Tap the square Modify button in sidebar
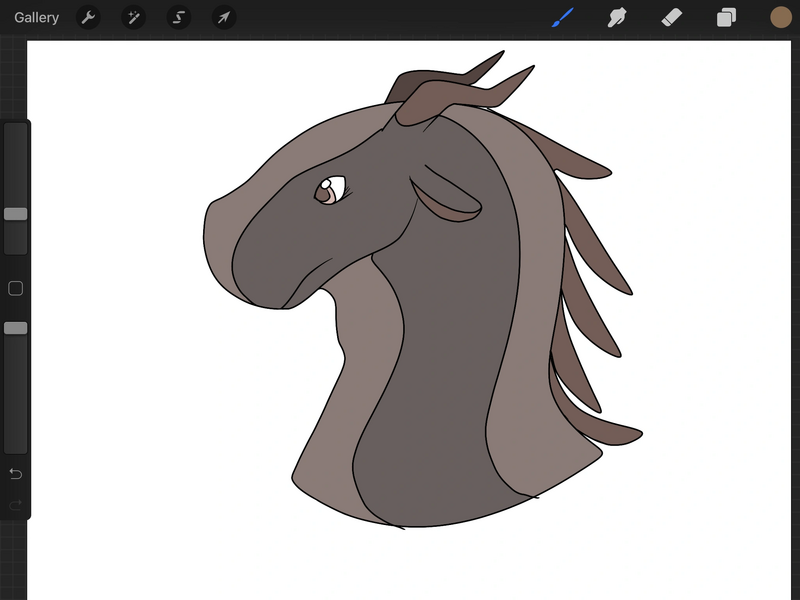Viewport: 800px width, 600px height. (x=16, y=289)
